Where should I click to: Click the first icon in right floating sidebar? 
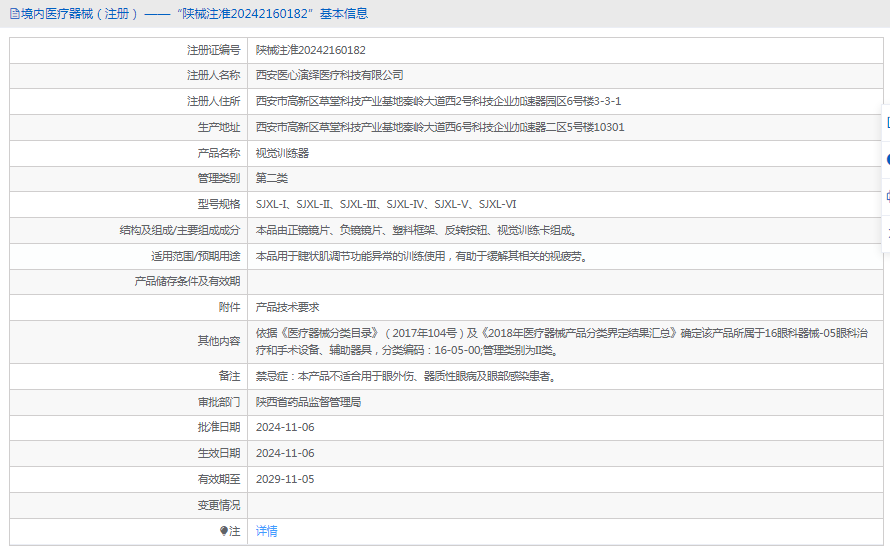(887, 123)
